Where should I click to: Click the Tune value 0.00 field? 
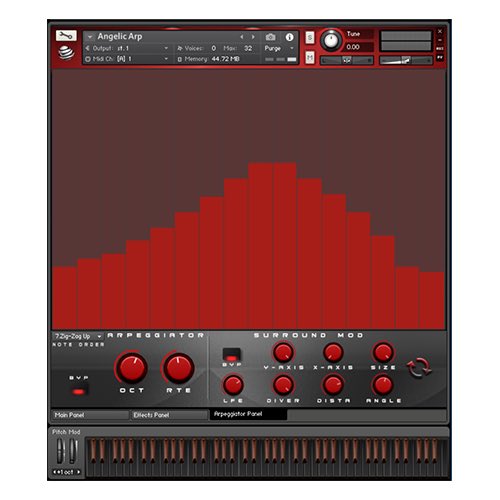tap(358, 47)
